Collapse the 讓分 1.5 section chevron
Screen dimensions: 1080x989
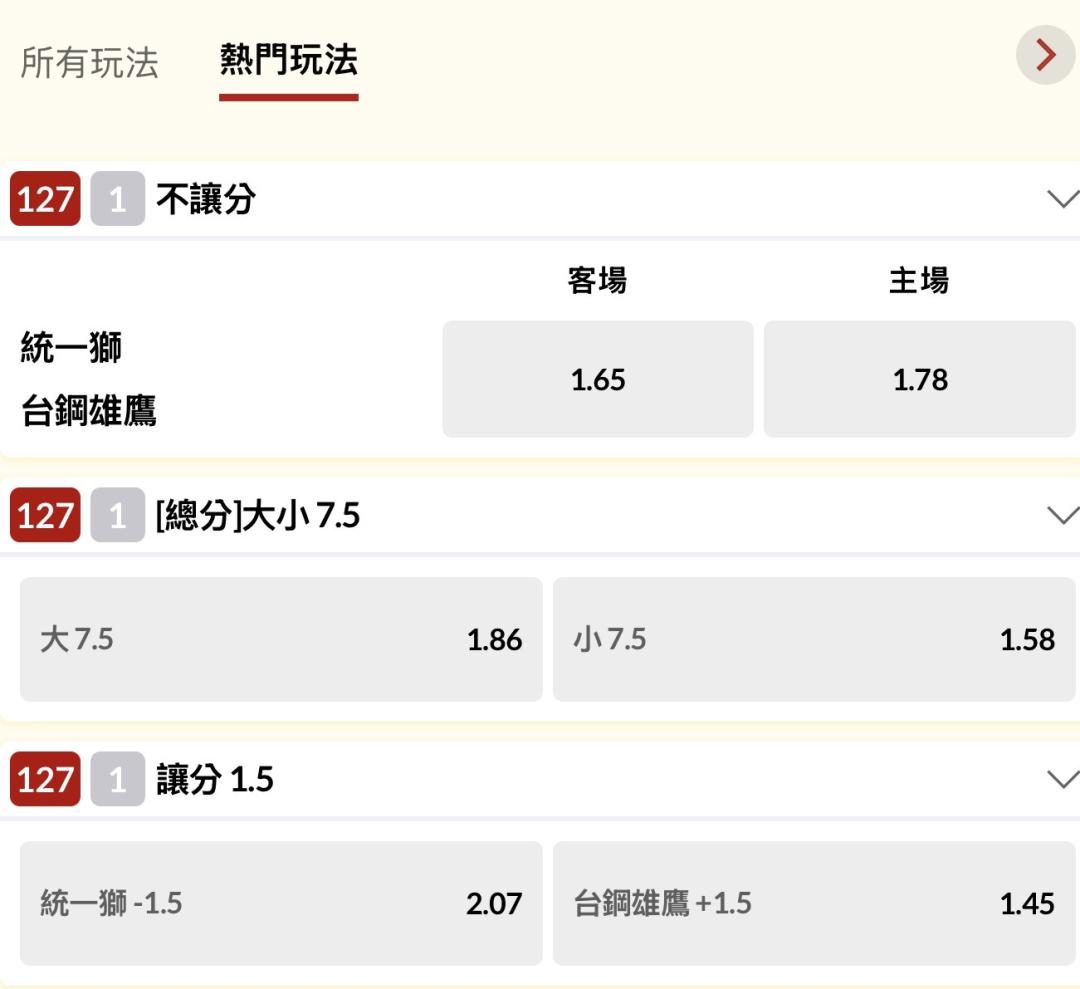(1063, 779)
